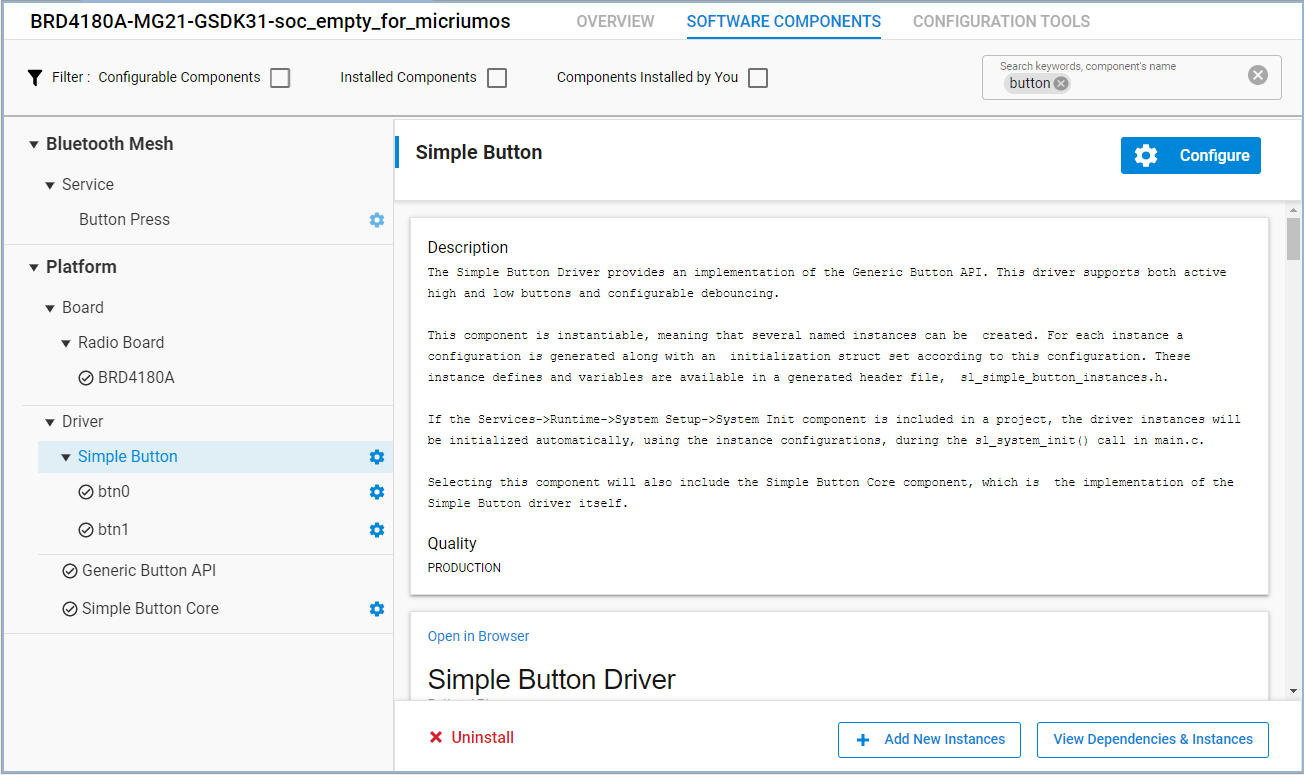Open settings gear next to Simple Button
The width and height of the screenshot is (1304, 775).
[x=377, y=456]
